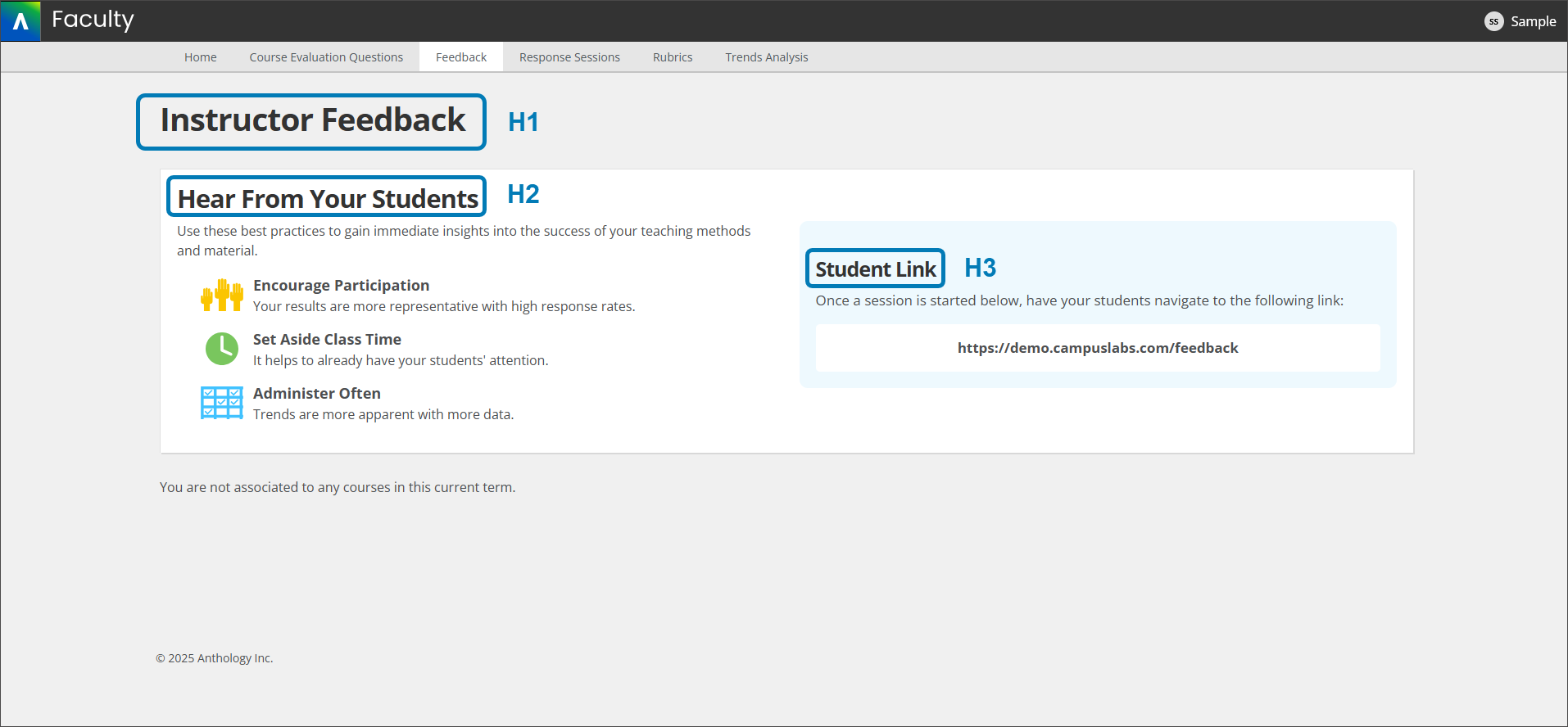1568x727 pixels.
Task: Click the blue checklist grid icon
Action: point(222,403)
